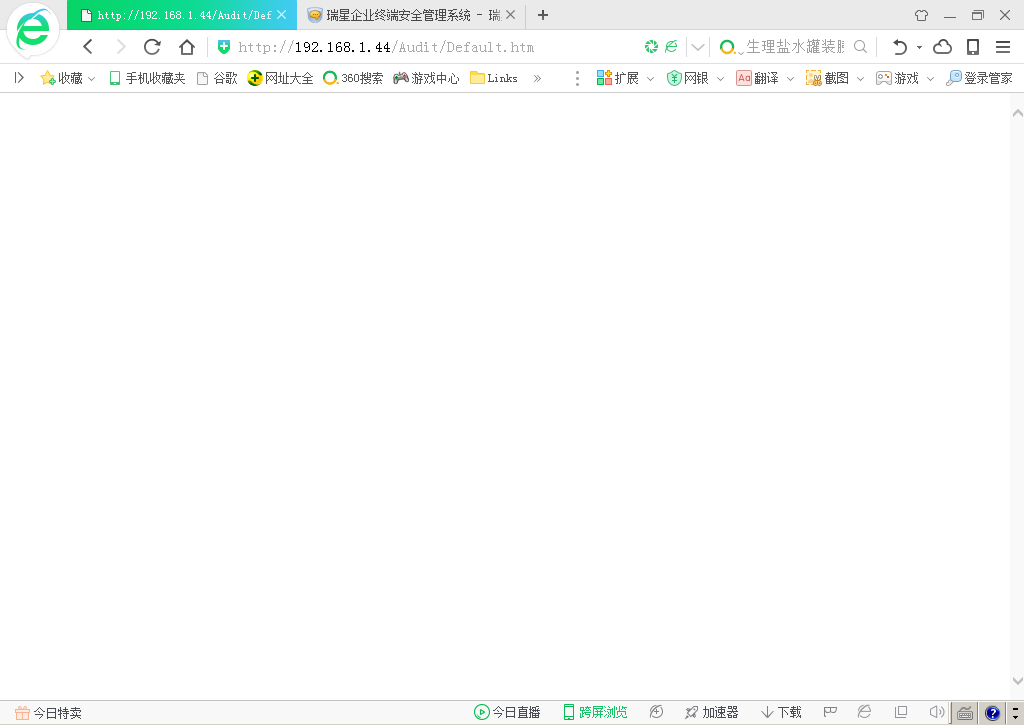Click the green spinning speed mode icon

[x=651, y=46]
